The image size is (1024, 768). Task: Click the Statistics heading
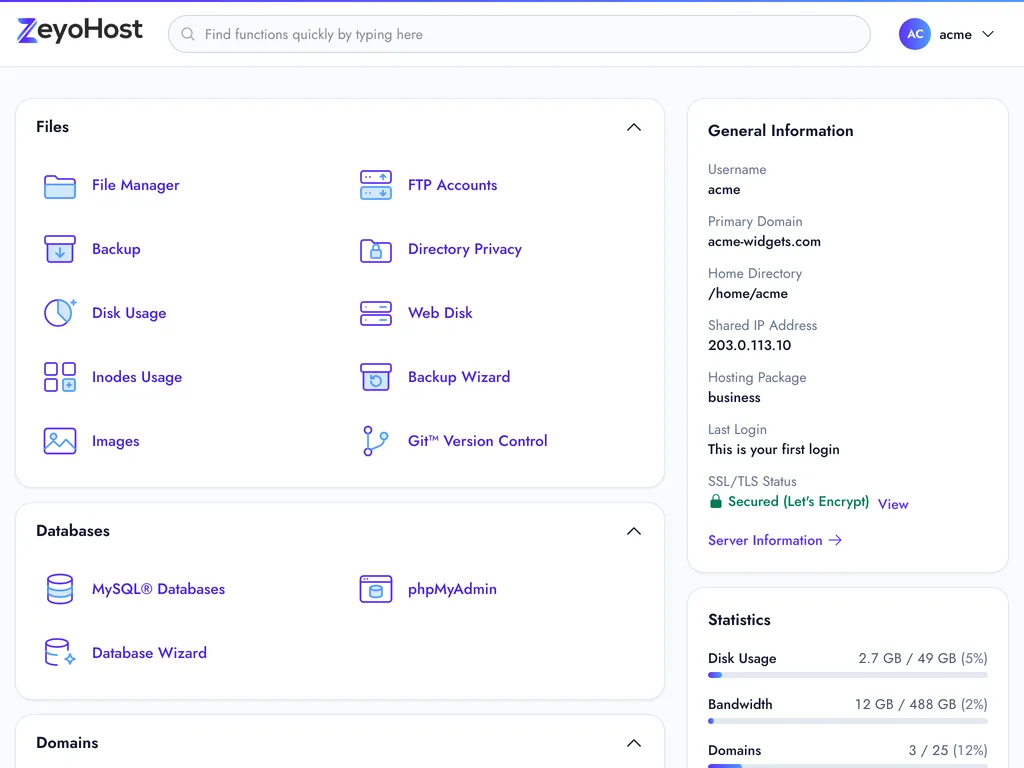pos(739,620)
